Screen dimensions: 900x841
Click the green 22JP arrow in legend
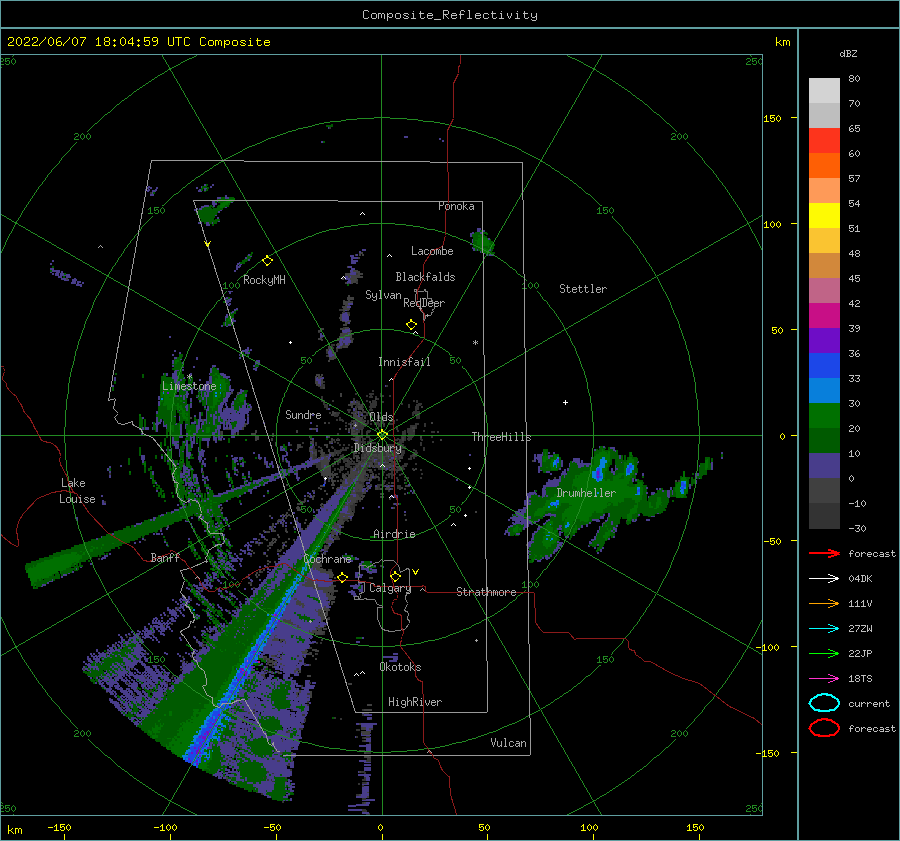tap(824, 653)
